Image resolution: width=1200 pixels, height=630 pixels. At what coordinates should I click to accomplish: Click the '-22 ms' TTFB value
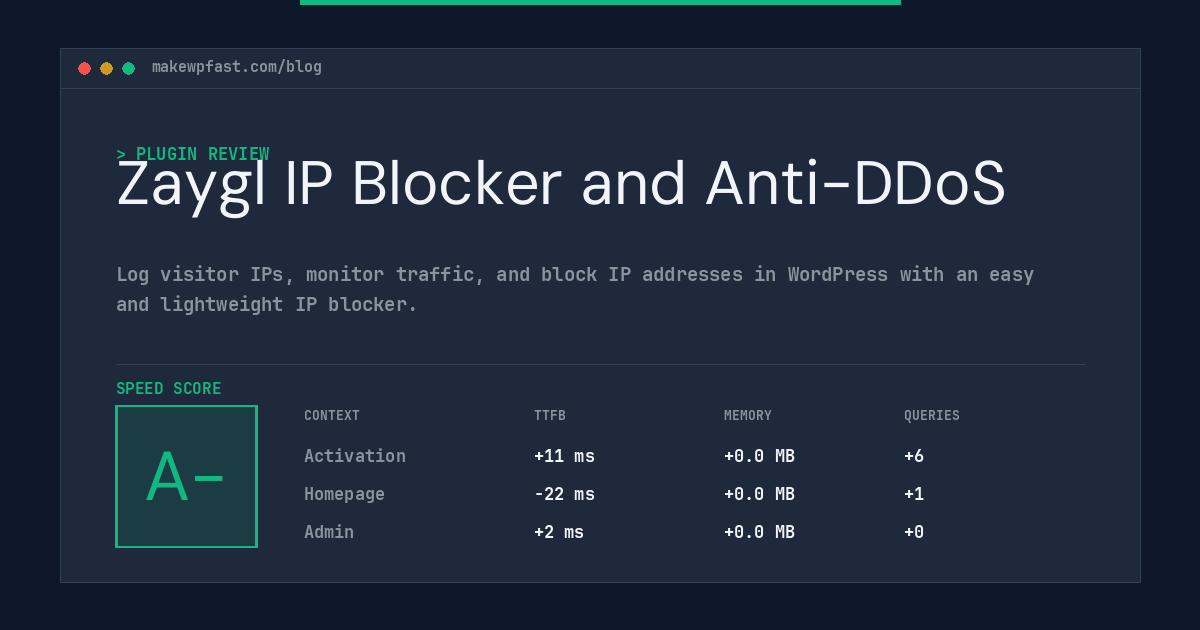[564, 494]
